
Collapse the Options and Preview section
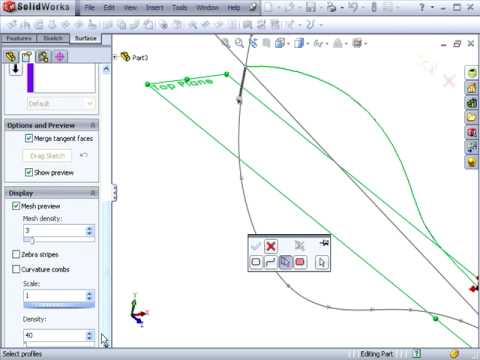(x=93, y=125)
